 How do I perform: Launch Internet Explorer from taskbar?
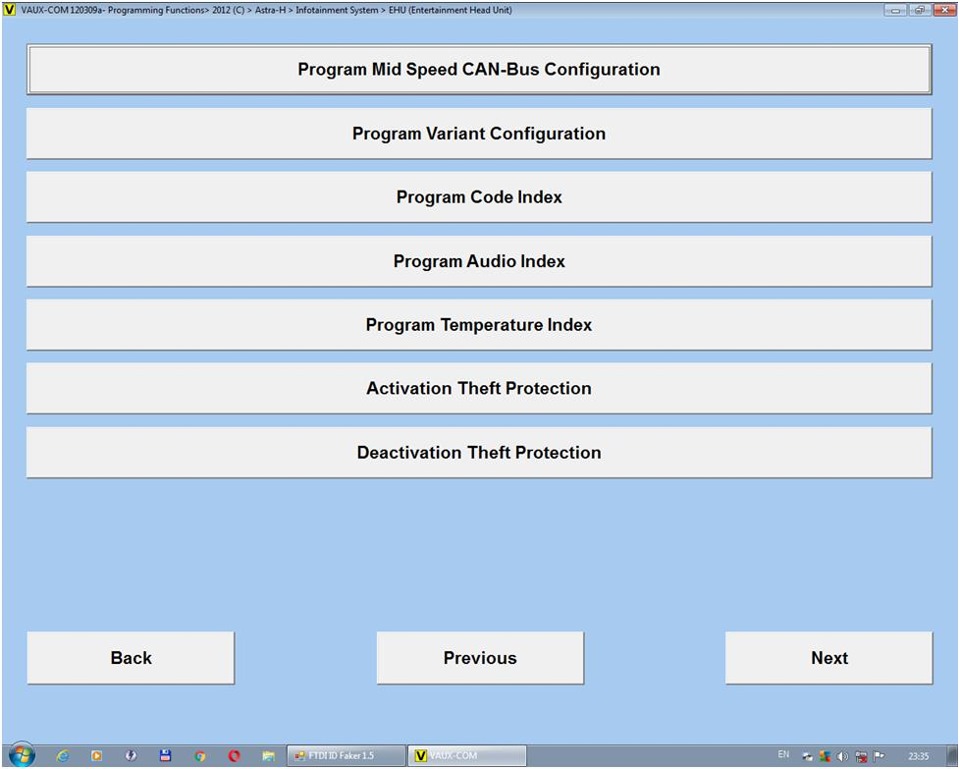coord(62,756)
